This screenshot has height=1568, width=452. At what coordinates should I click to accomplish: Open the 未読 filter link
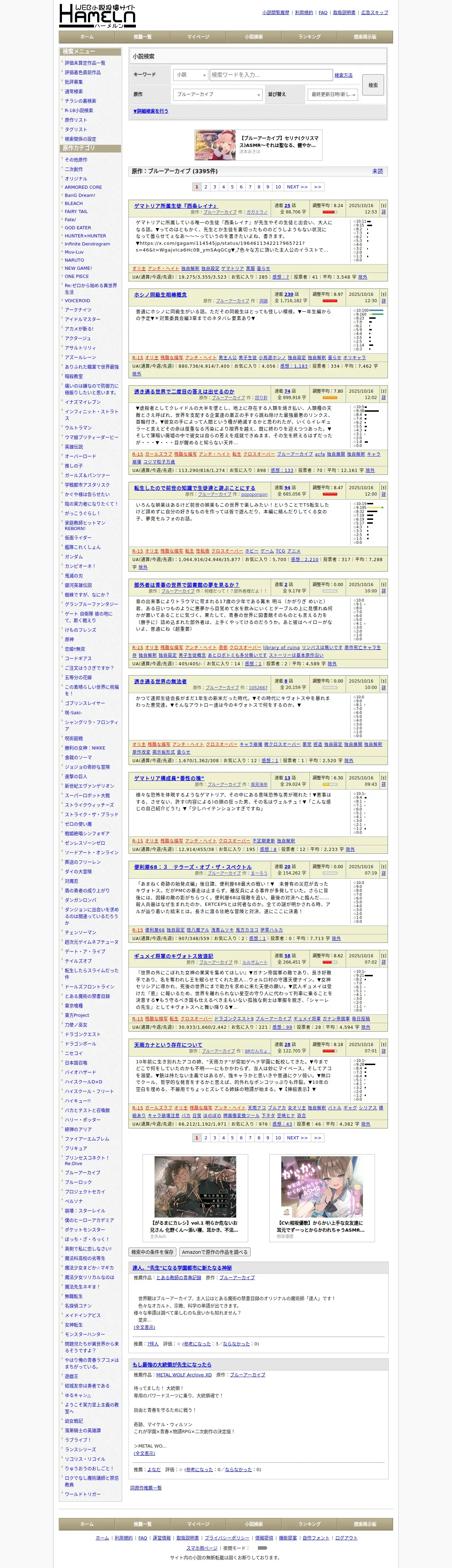tap(378, 171)
